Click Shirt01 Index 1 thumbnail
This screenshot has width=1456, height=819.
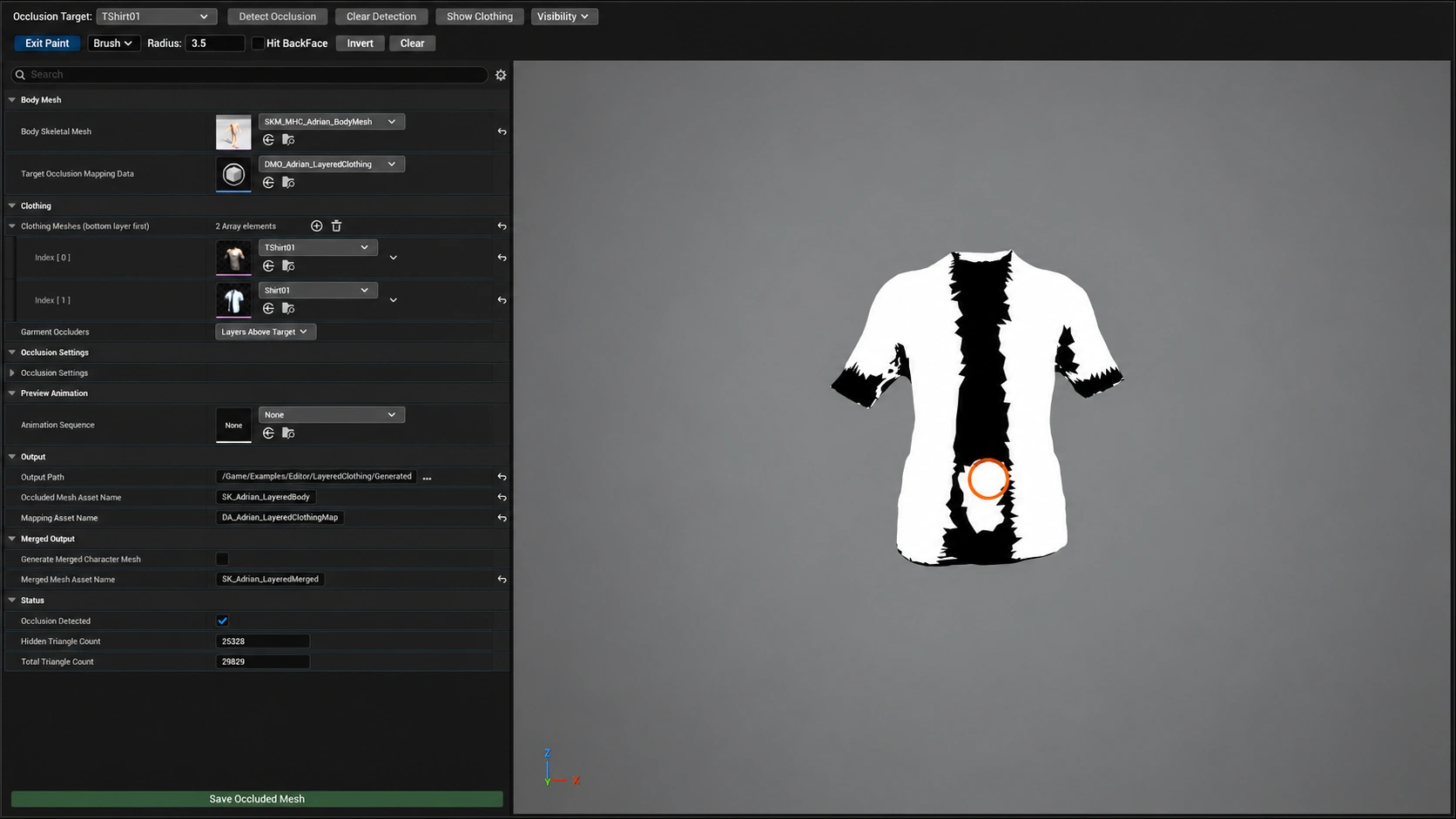[x=233, y=300]
